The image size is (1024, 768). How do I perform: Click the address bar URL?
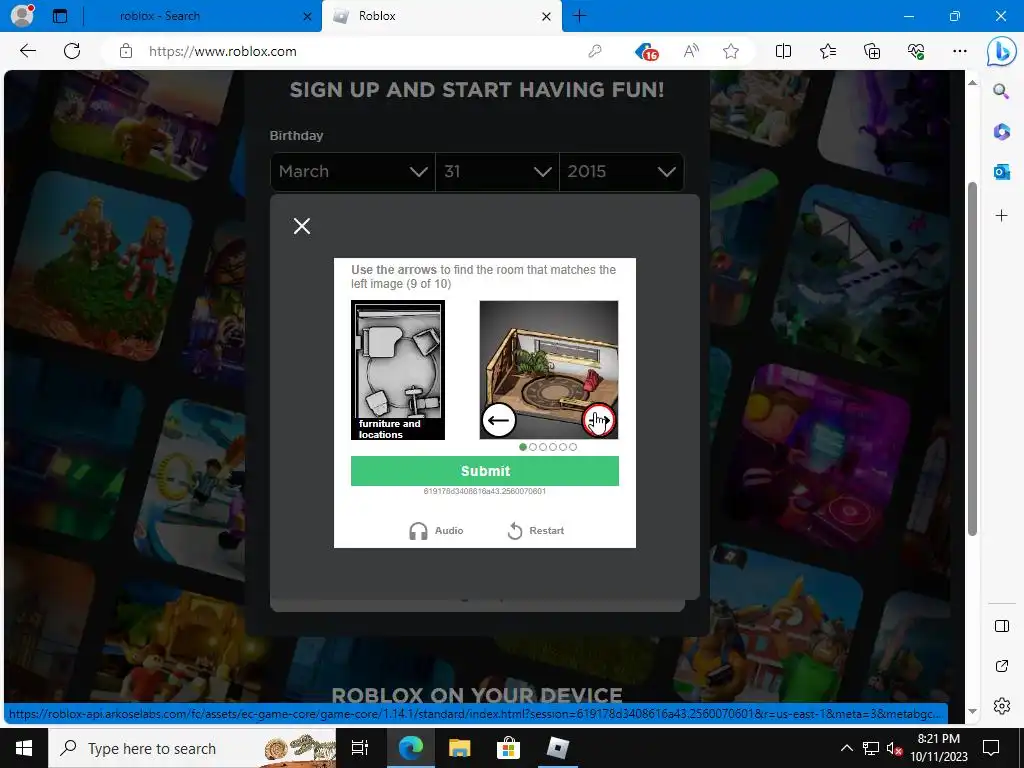click(x=223, y=52)
